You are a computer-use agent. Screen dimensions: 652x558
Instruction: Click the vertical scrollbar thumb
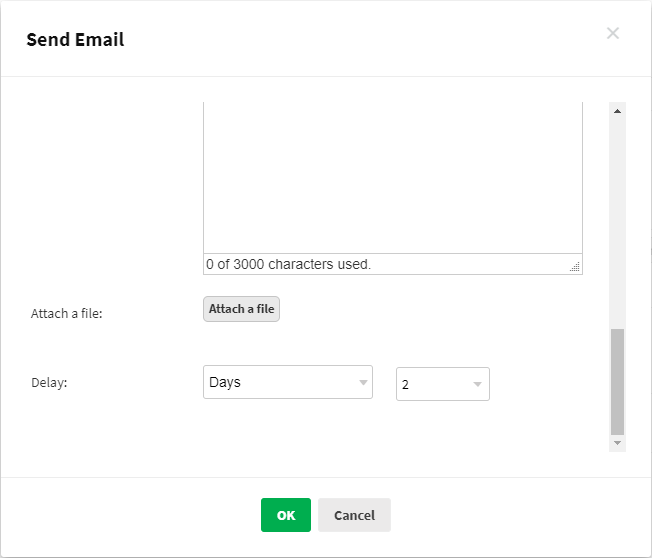(617, 380)
